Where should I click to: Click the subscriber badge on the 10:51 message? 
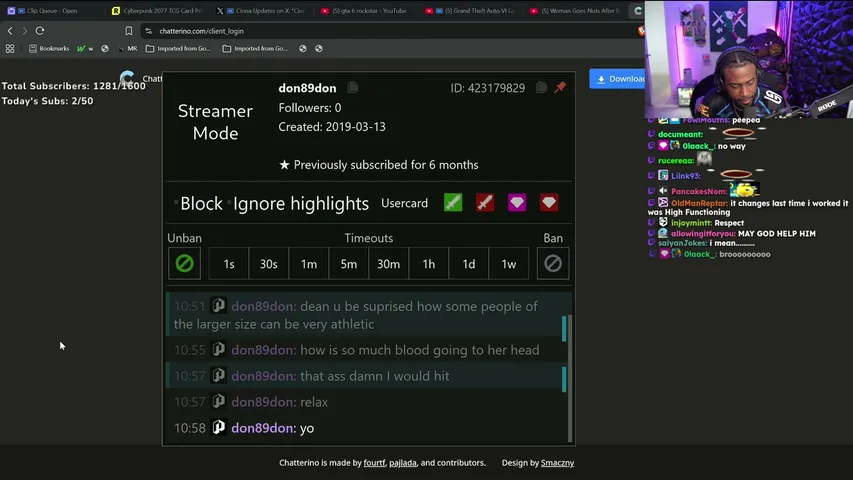click(219, 305)
